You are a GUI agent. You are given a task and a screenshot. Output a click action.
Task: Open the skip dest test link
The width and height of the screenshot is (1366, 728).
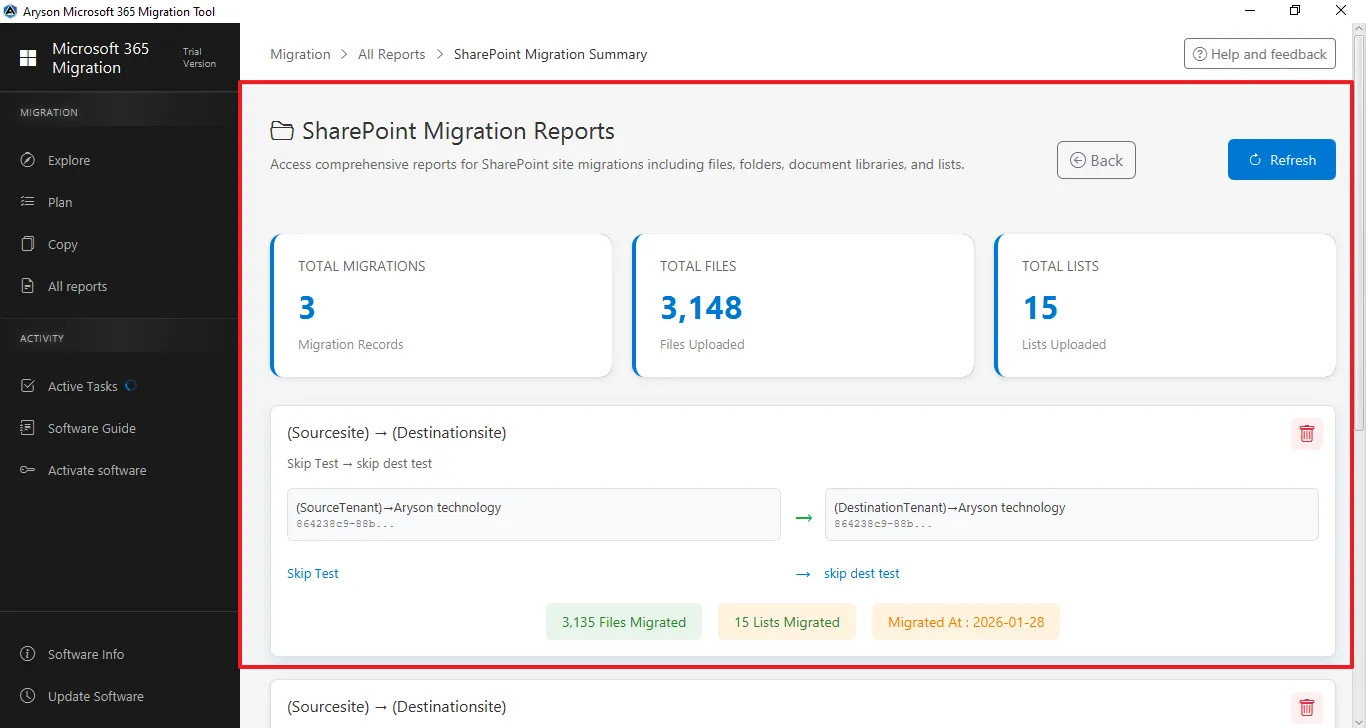pyautogui.click(x=861, y=573)
